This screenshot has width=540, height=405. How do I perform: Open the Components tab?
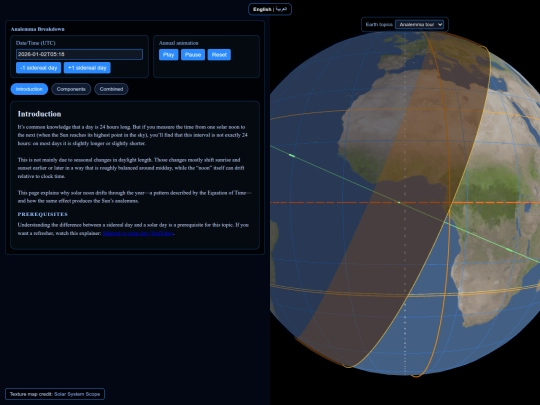pos(71,89)
